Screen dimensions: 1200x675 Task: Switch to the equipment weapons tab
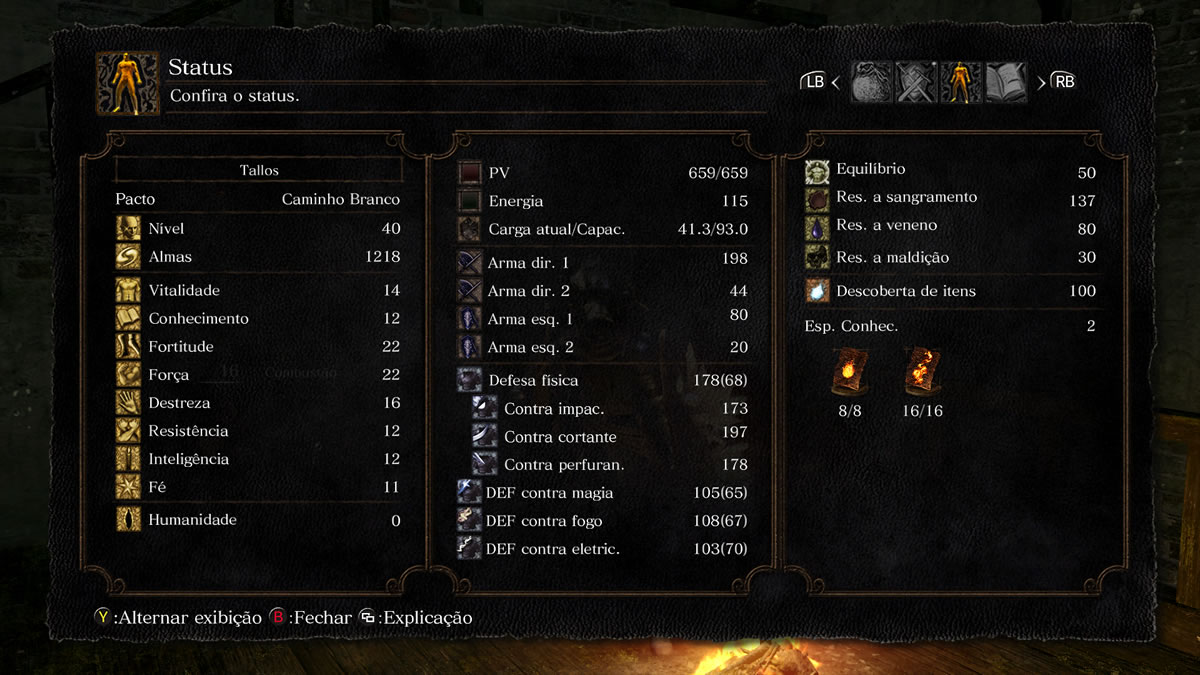(915, 82)
